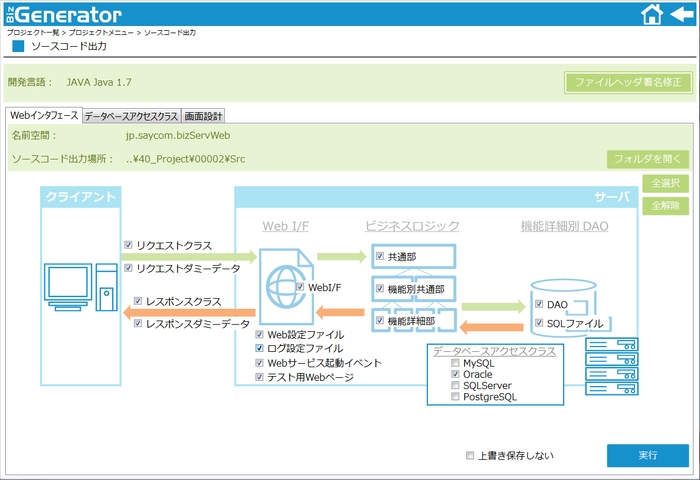The image size is (700, 480).
Task: Check the 上書き保存しない option
Action: pos(471,456)
